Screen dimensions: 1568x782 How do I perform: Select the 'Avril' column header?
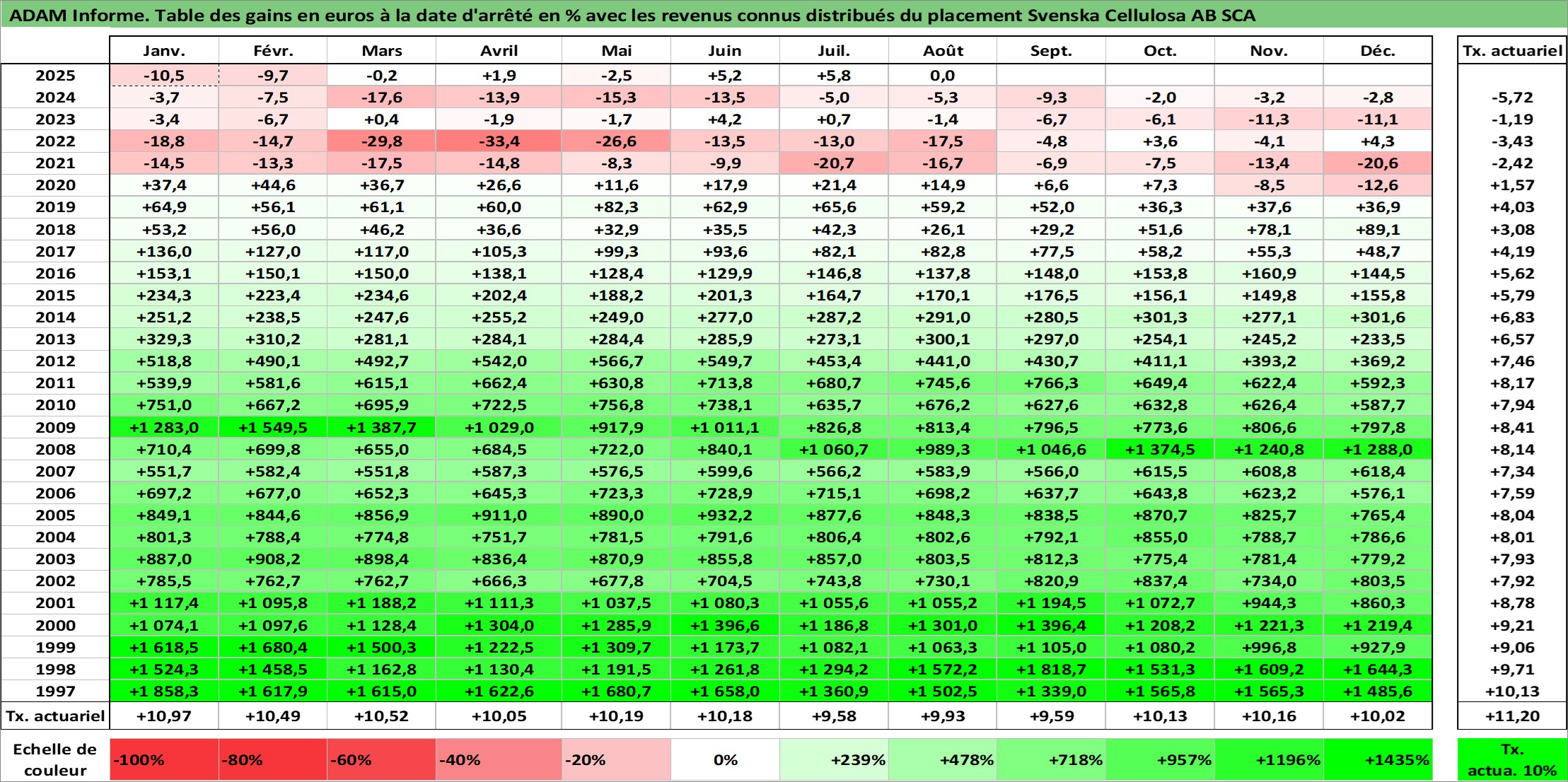(x=499, y=51)
